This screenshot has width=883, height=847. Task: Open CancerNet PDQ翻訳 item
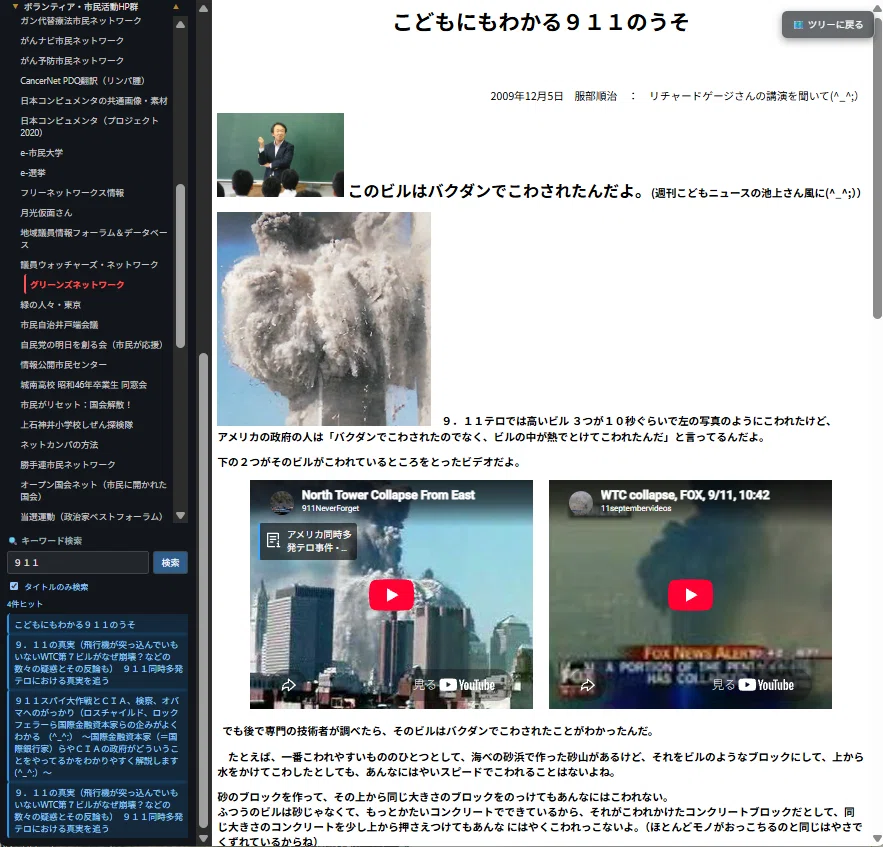pyautogui.click(x=82, y=81)
